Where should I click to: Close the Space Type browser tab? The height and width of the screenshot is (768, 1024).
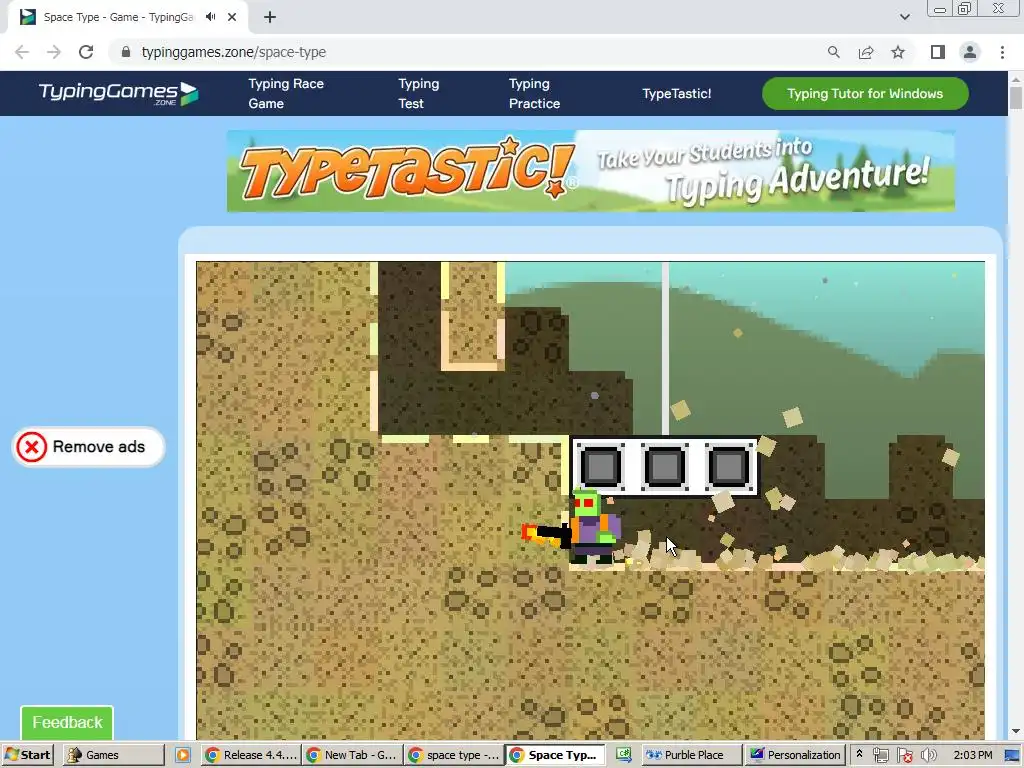point(232,17)
